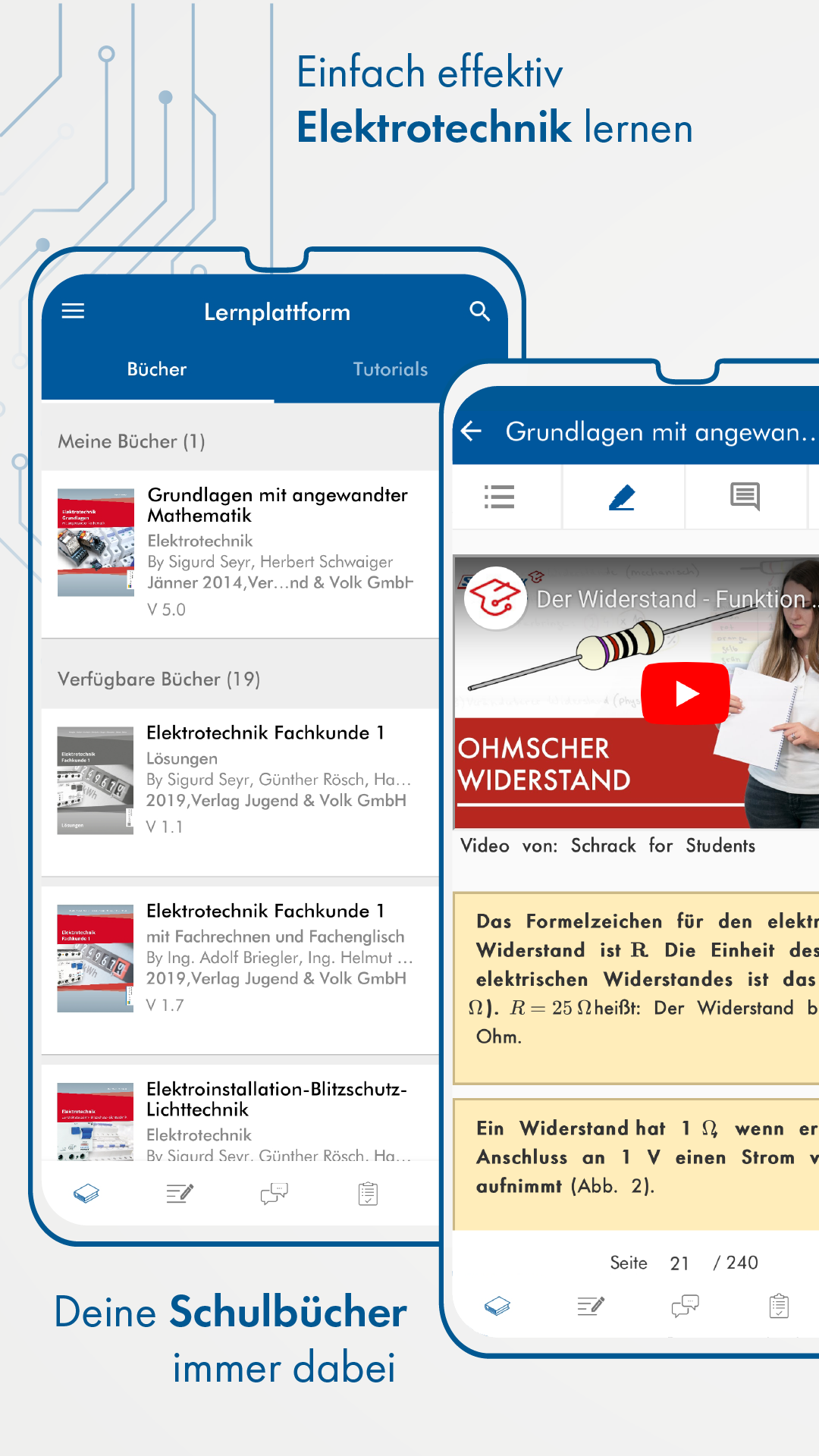
Task: Click 'Video von: Schrack for Students' caption
Action: (x=607, y=846)
